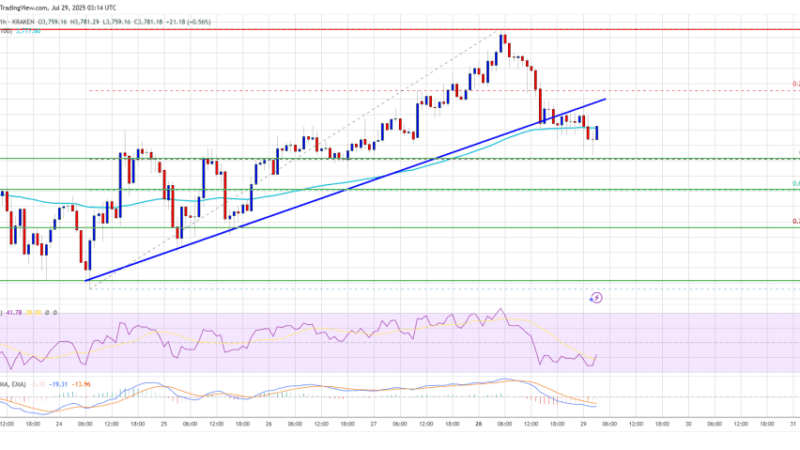Select the solid red resistance line at top
This screenshot has width=800, height=450.
(400, 30)
